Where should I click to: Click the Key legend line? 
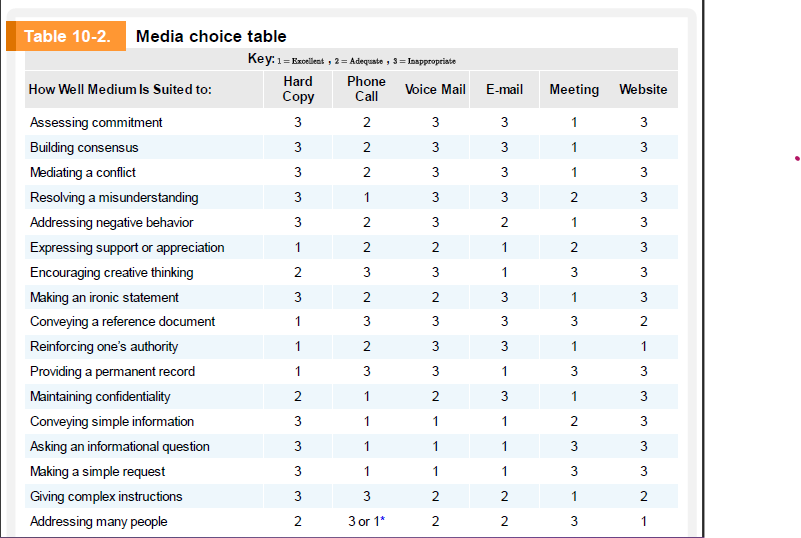coord(351,59)
